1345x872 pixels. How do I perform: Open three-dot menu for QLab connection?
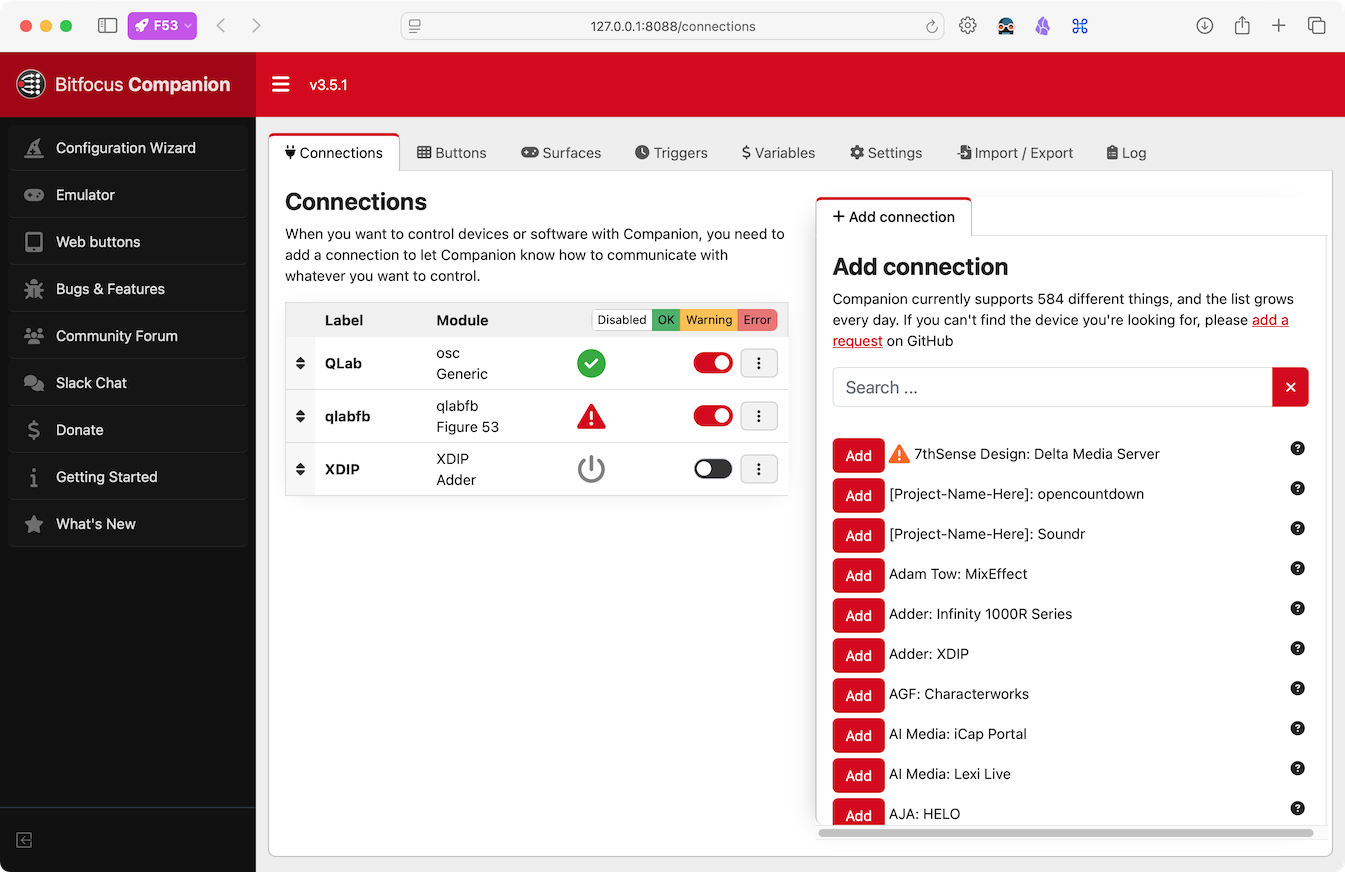click(759, 363)
